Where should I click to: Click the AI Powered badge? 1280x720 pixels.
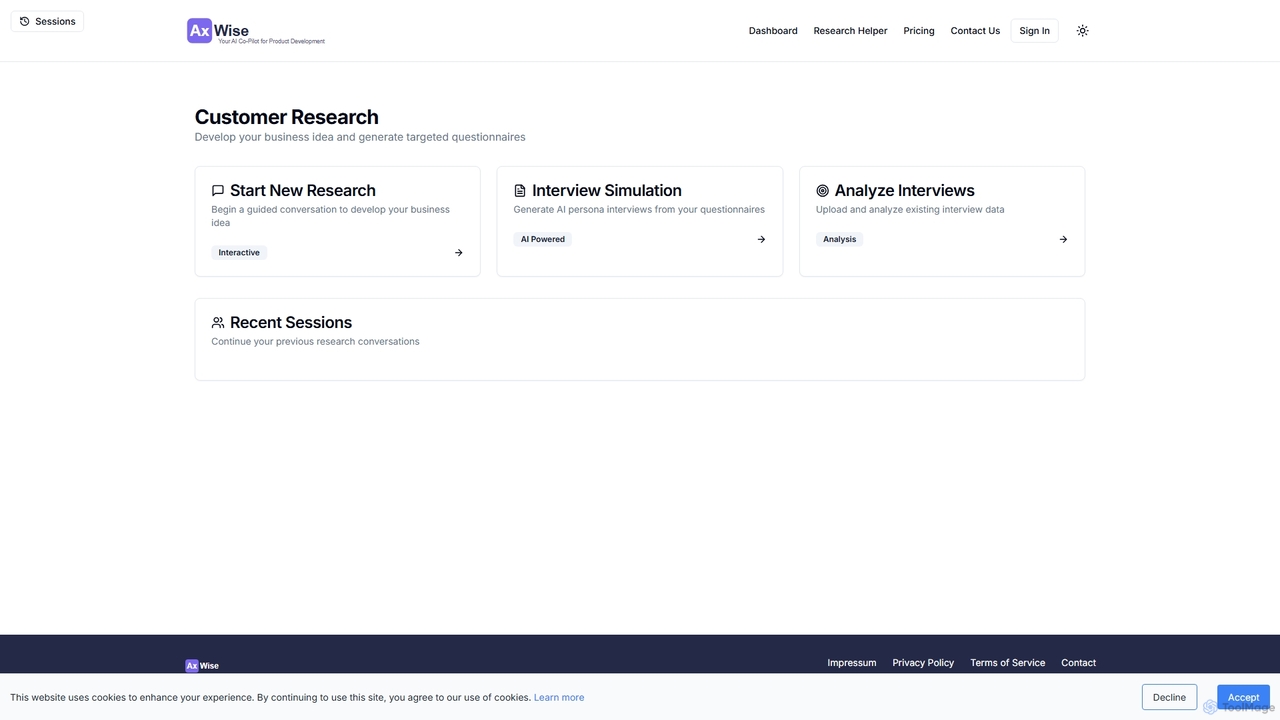pyautogui.click(x=543, y=239)
